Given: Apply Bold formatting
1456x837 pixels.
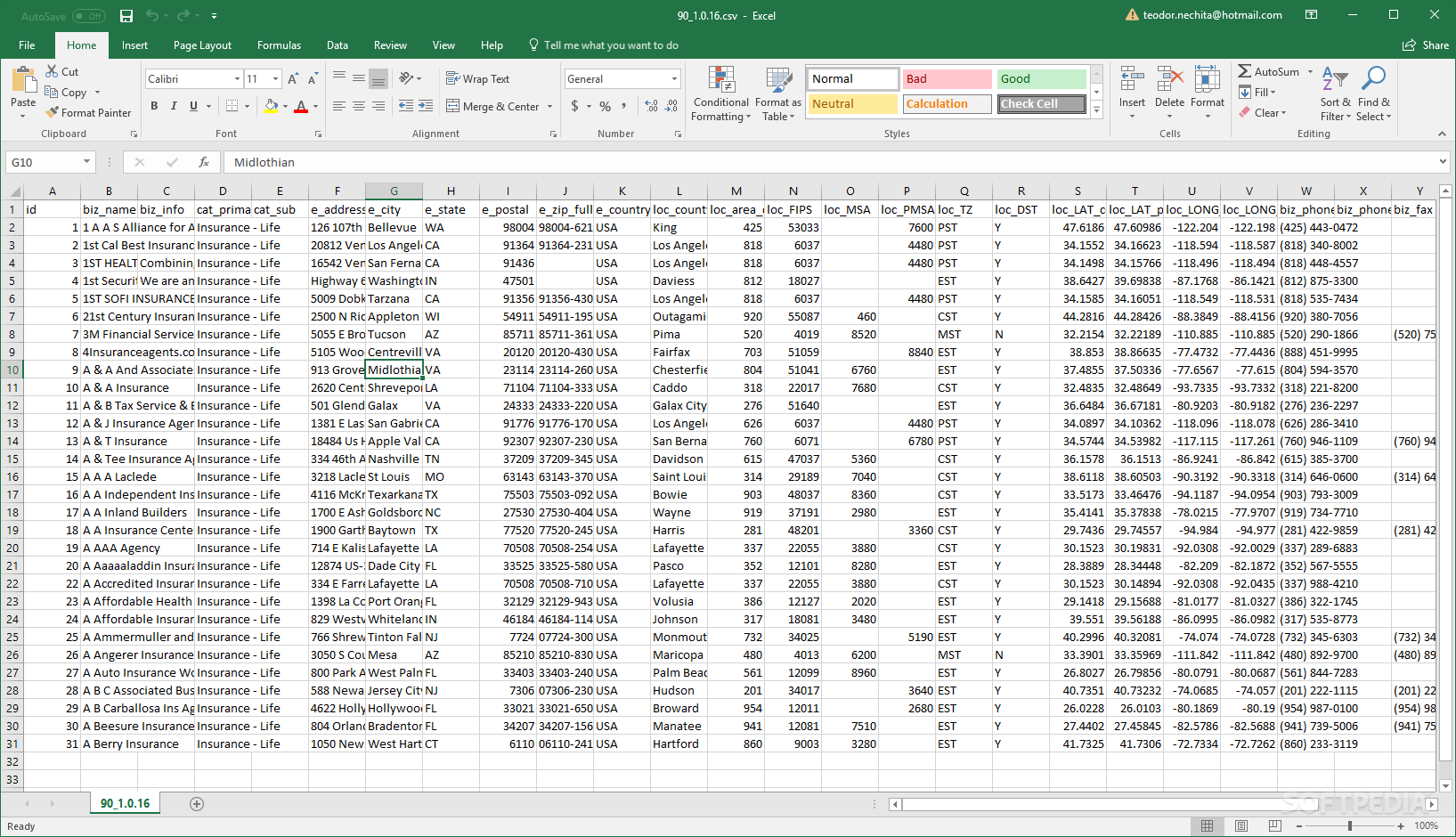Looking at the screenshot, I should (154, 106).
